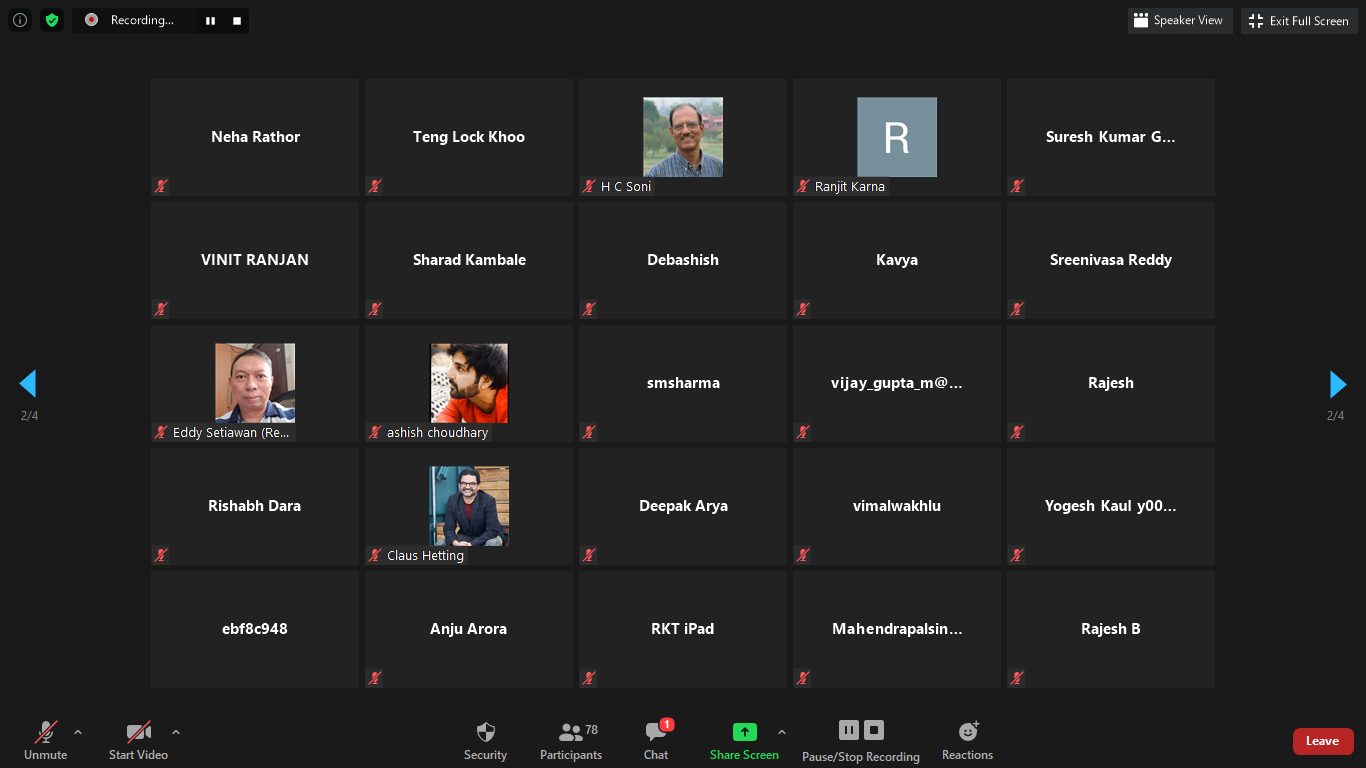Expand share options next to Share Screen

(x=782, y=732)
